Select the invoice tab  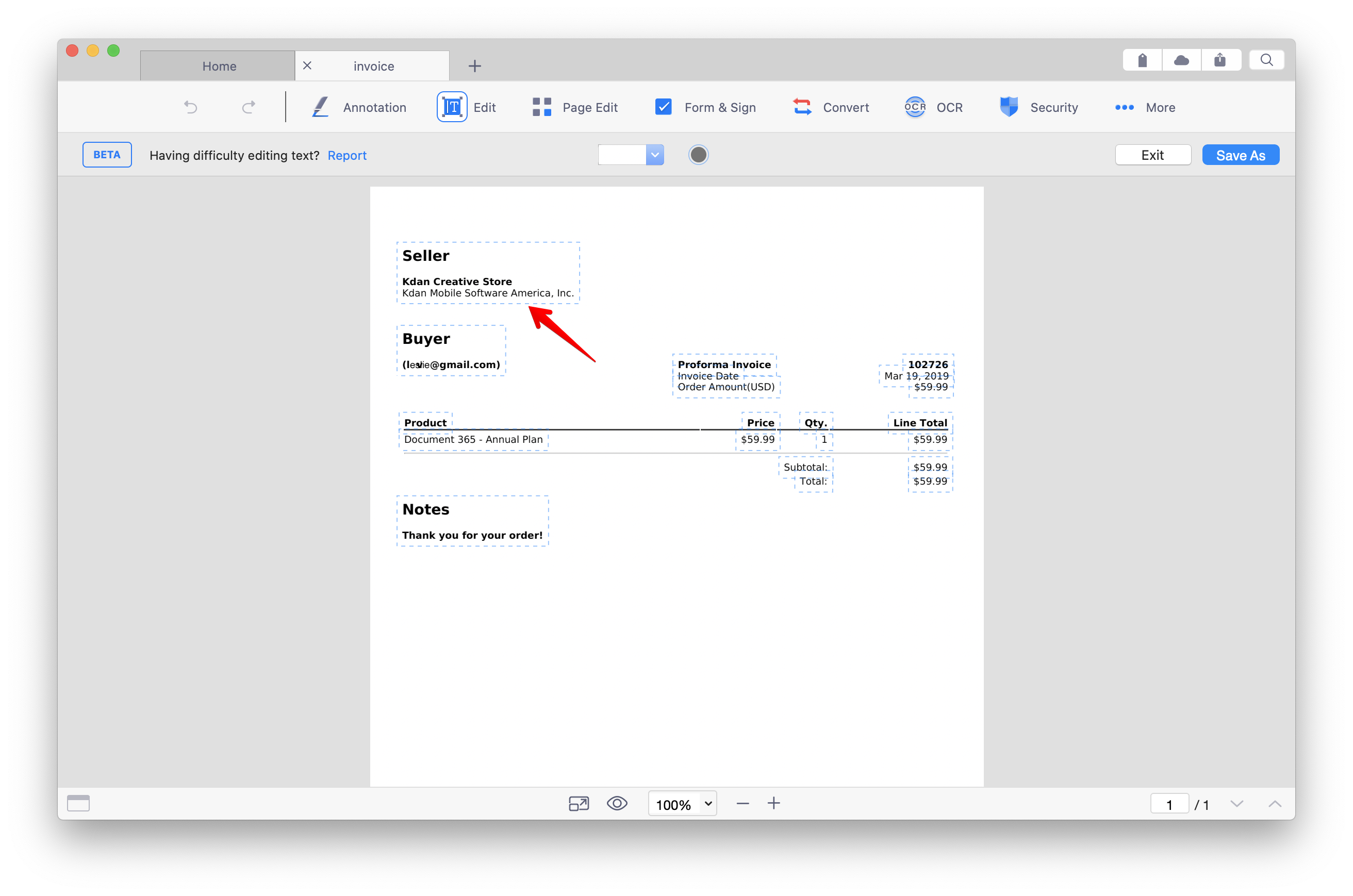(x=373, y=65)
